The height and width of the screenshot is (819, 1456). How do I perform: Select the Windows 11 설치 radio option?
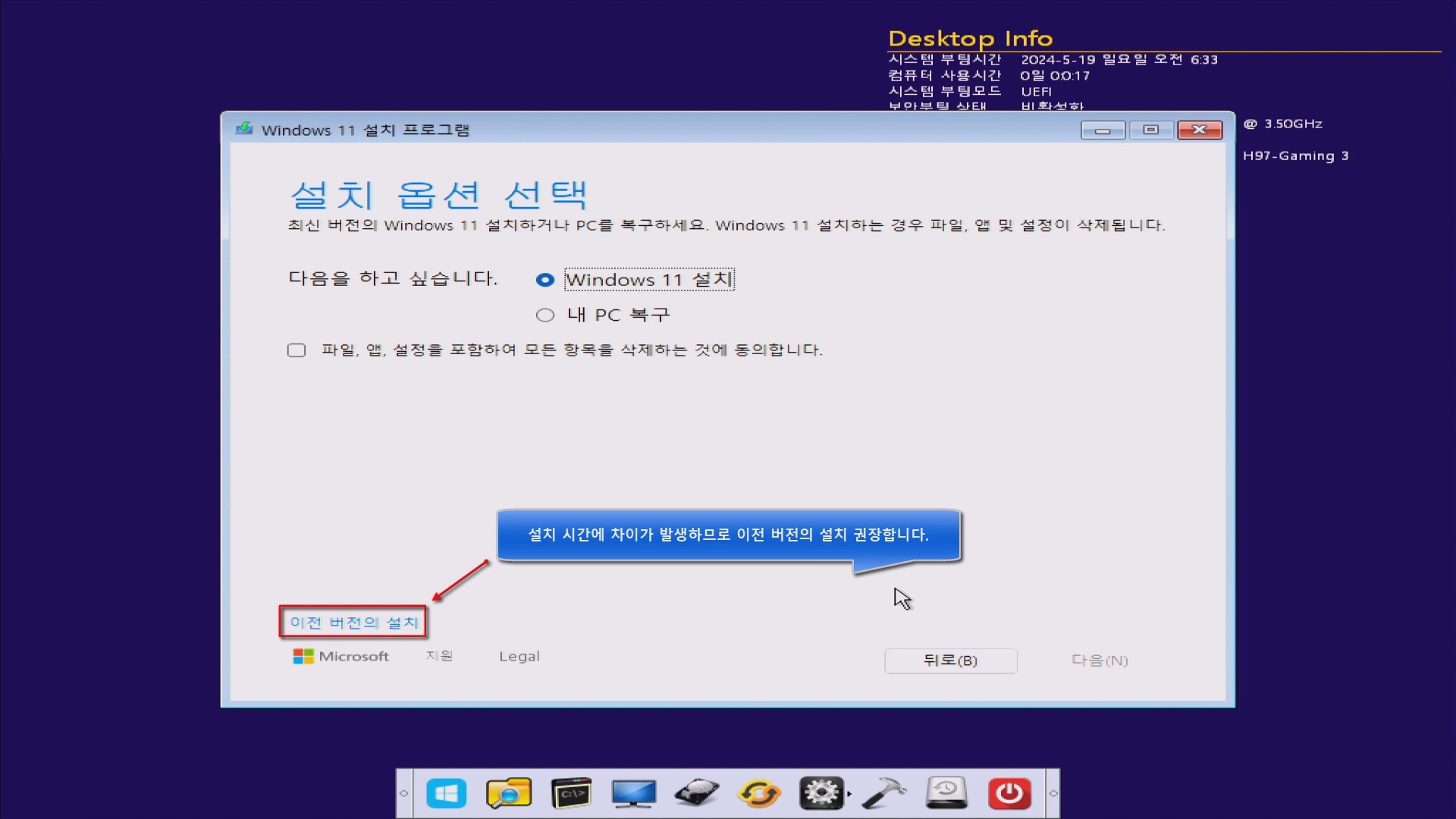[544, 280]
